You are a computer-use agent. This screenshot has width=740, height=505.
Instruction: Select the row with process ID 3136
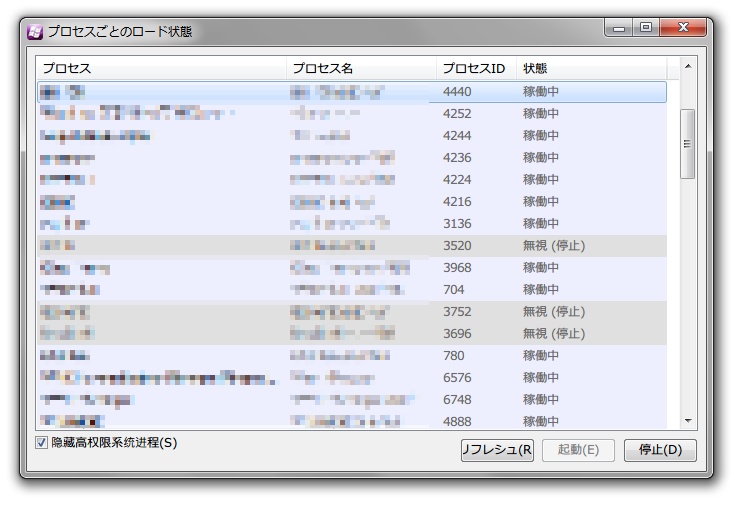coord(352,224)
